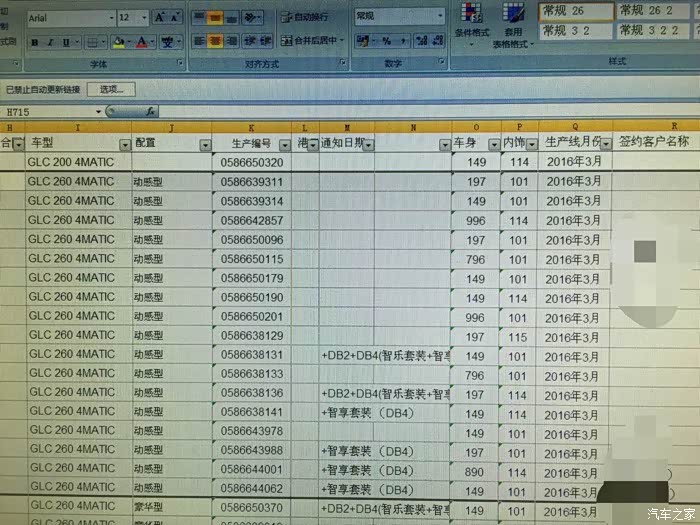The width and height of the screenshot is (700, 525).
Task: Decrease decimal places
Action: click(438, 41)
